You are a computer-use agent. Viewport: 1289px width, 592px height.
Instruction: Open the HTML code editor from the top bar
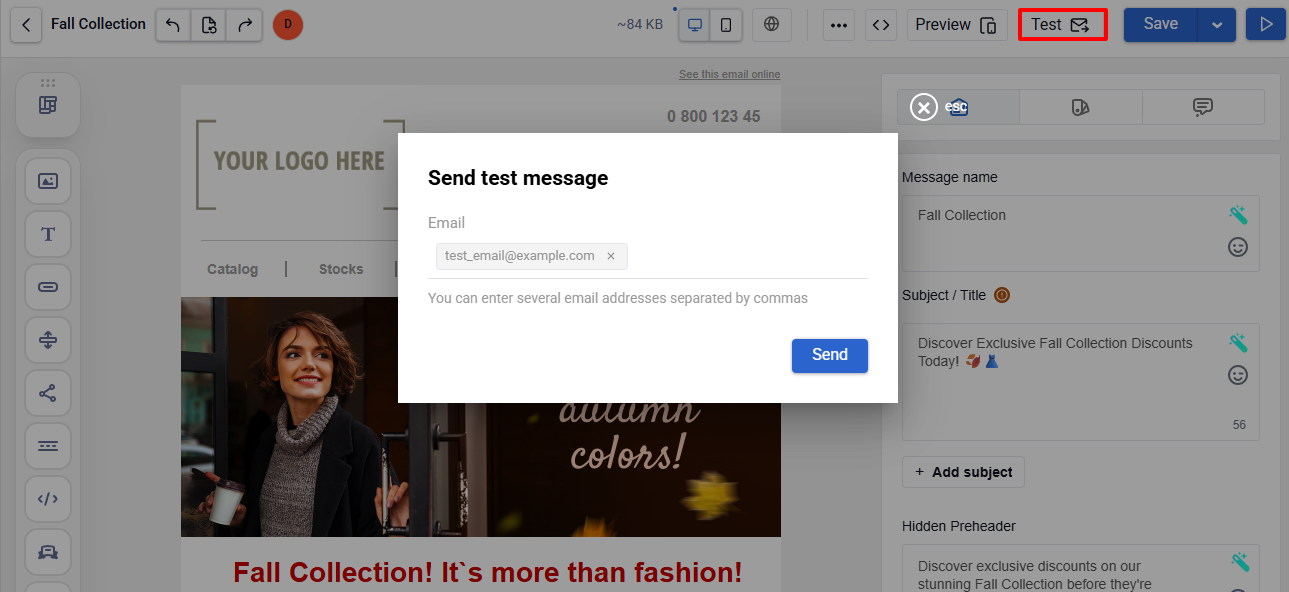(x=880, y=25)
